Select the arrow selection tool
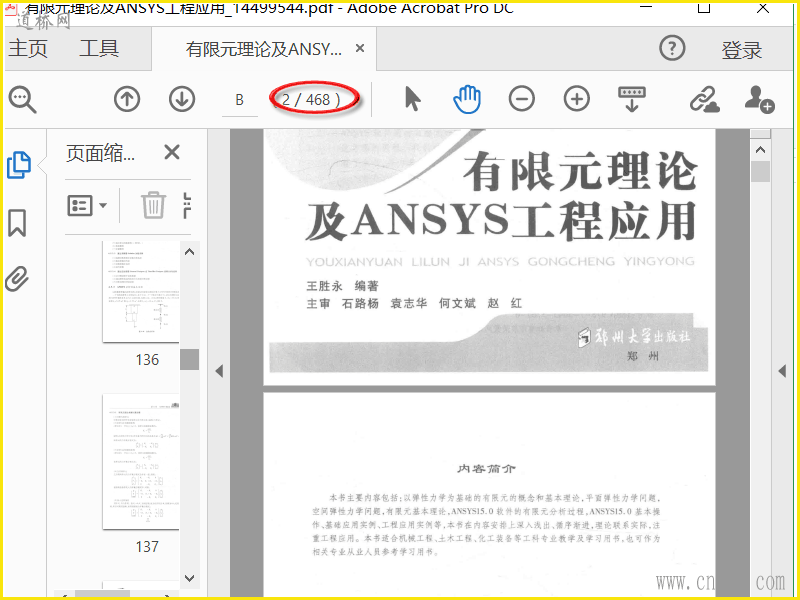Image resolution: width=800 pixels, height=600 pixels. click(412, 99)
